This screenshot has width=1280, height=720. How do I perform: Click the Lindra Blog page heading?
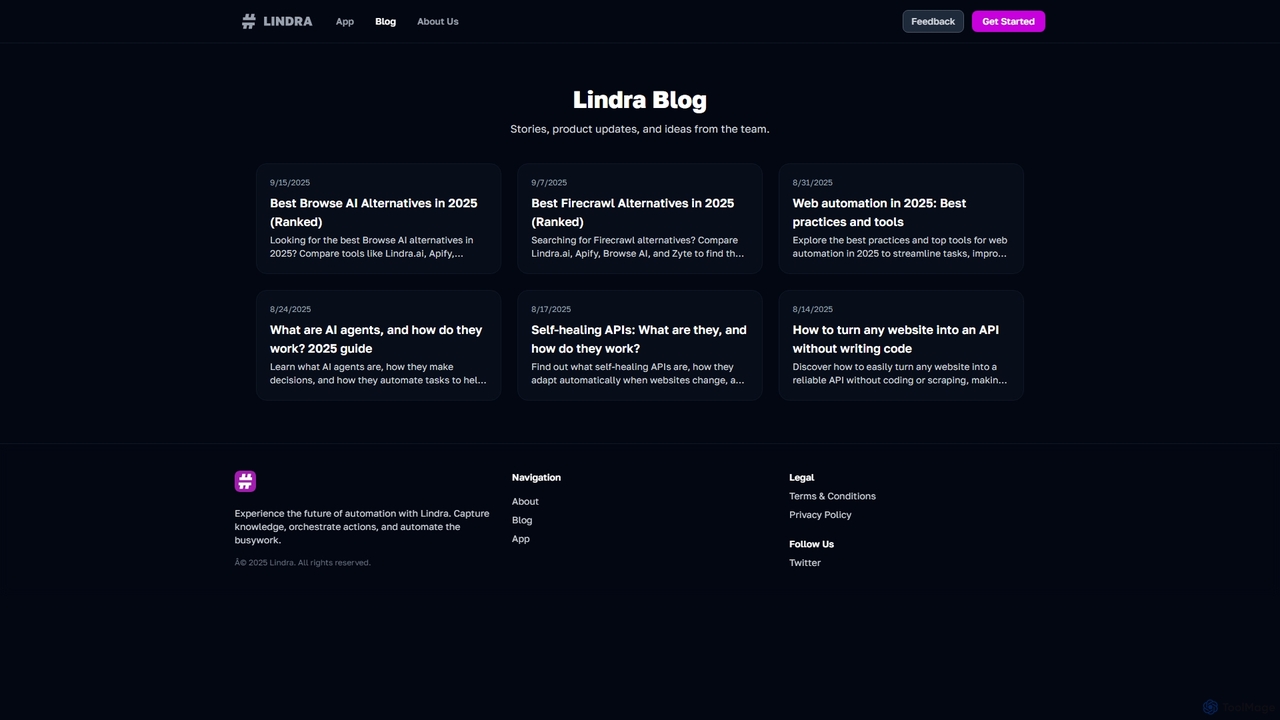tap(640, 100)
